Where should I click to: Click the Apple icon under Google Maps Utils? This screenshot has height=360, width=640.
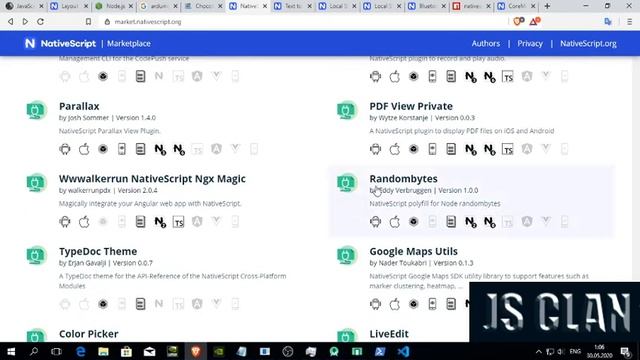(395, 304)
